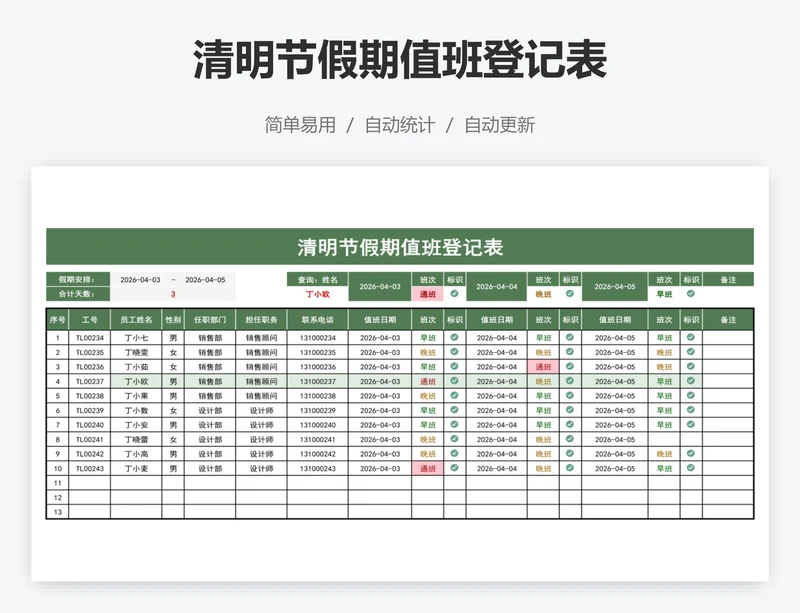Click the total days value 3
Screen dimensions: 800x613
pos(173,294)
